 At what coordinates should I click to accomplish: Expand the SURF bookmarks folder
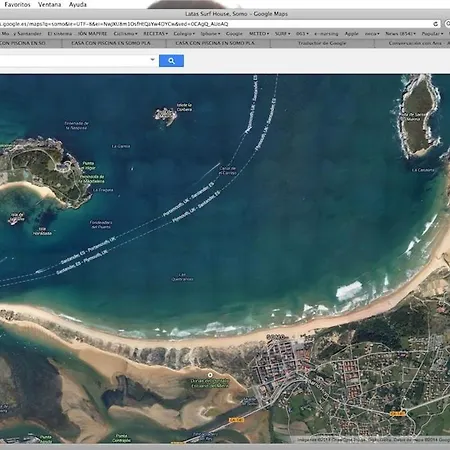282,34
